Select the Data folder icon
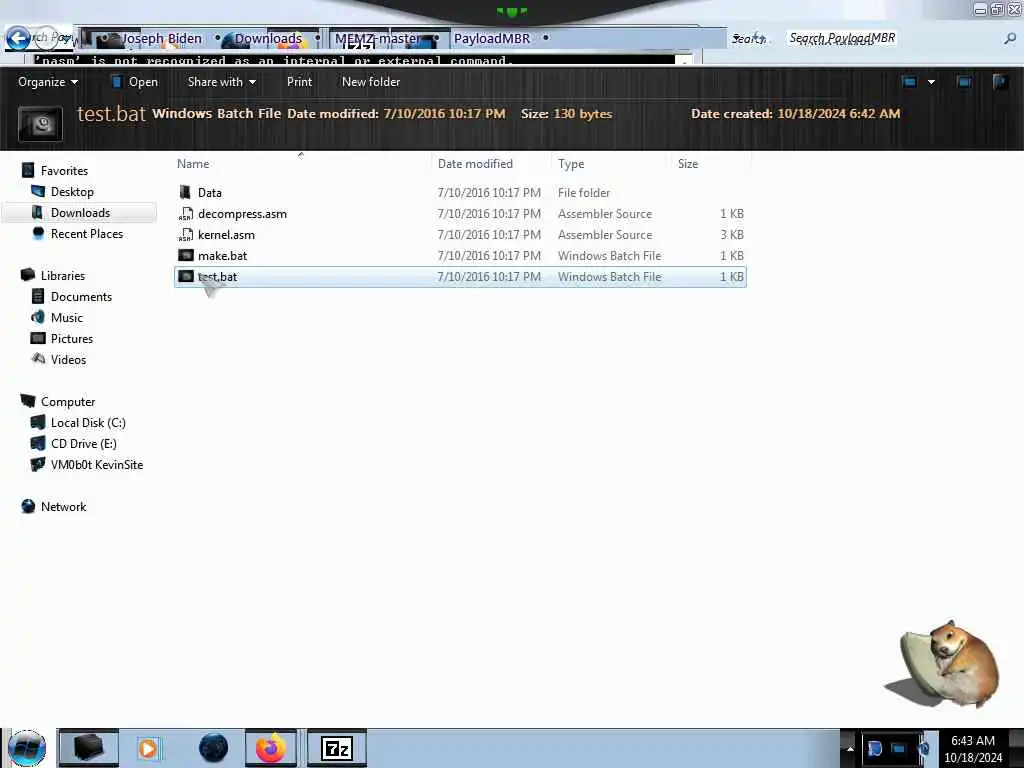Image resolution: width=1024 pixels, height=768 pixels. [x=185, y=192]
